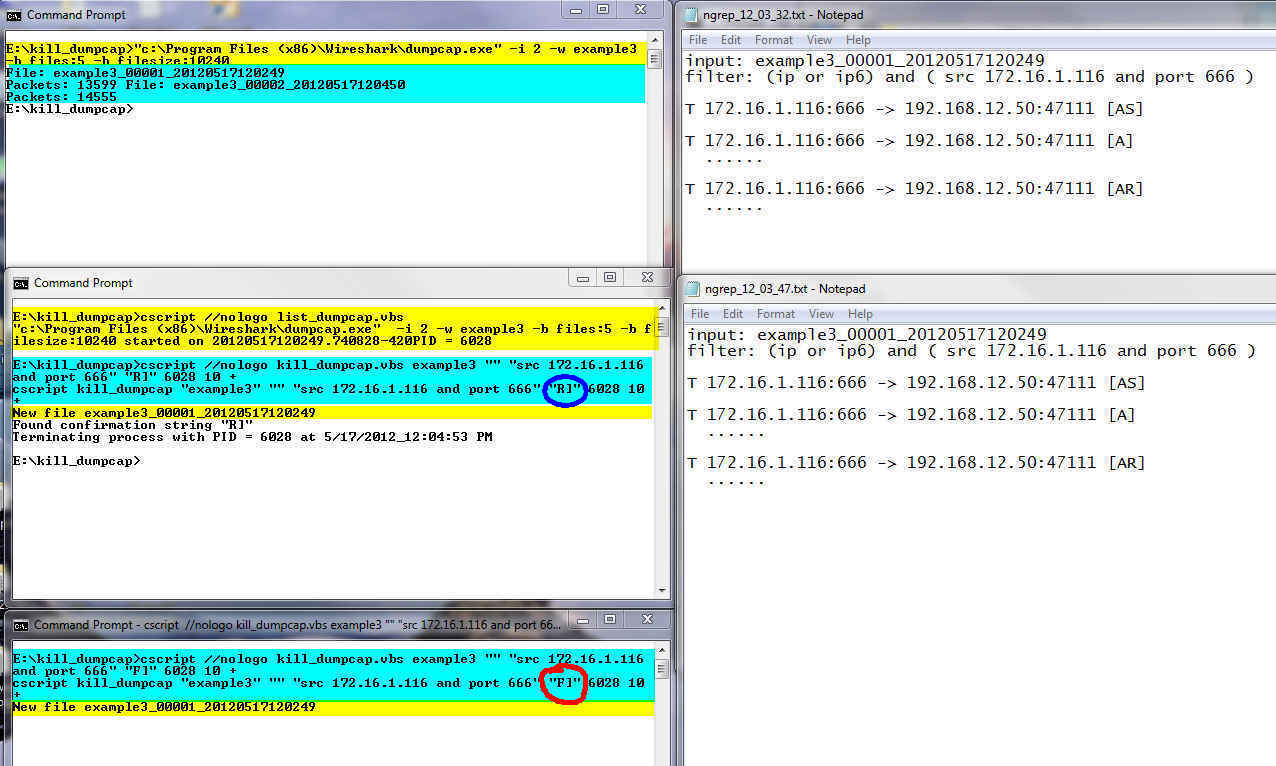Open View menu in ngrep_12_03_47.txt Notepad
This screenshot has height=766, width=1276.
[x=820, y=314]
